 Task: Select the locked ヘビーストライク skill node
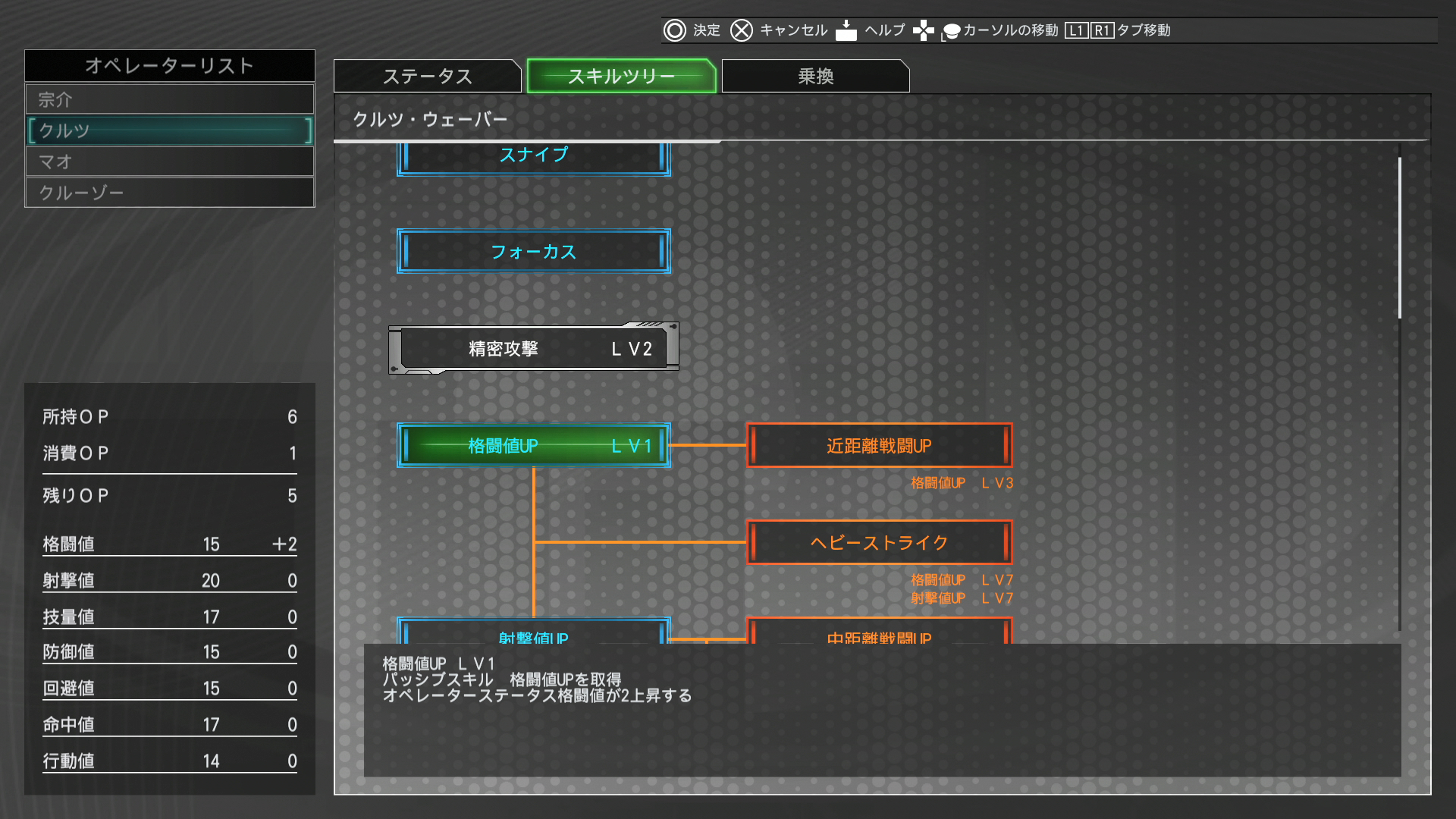pyautogui.click(x=879, y=543)
